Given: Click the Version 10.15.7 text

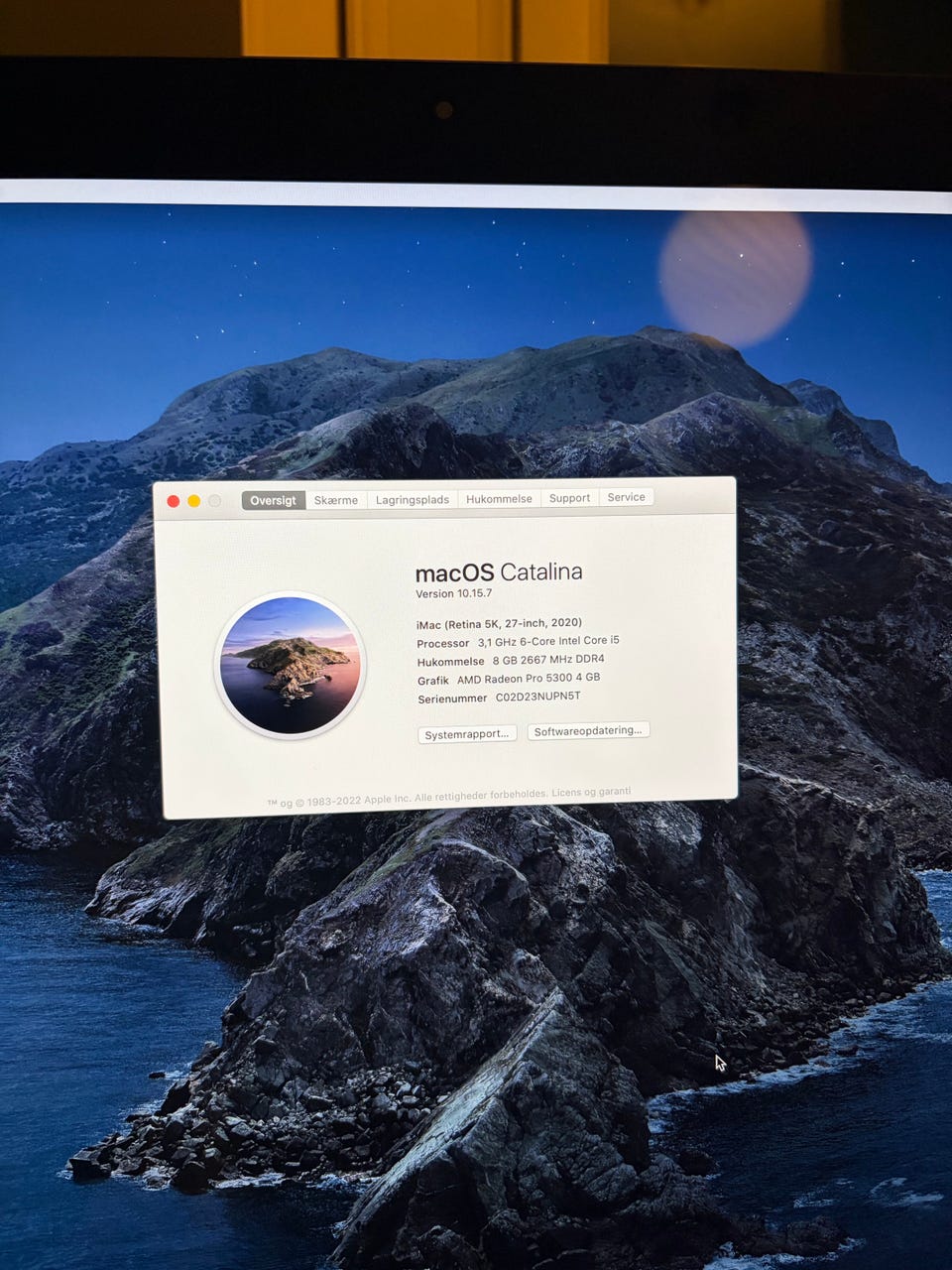Looking at the screenshot, I should point(453,593).
